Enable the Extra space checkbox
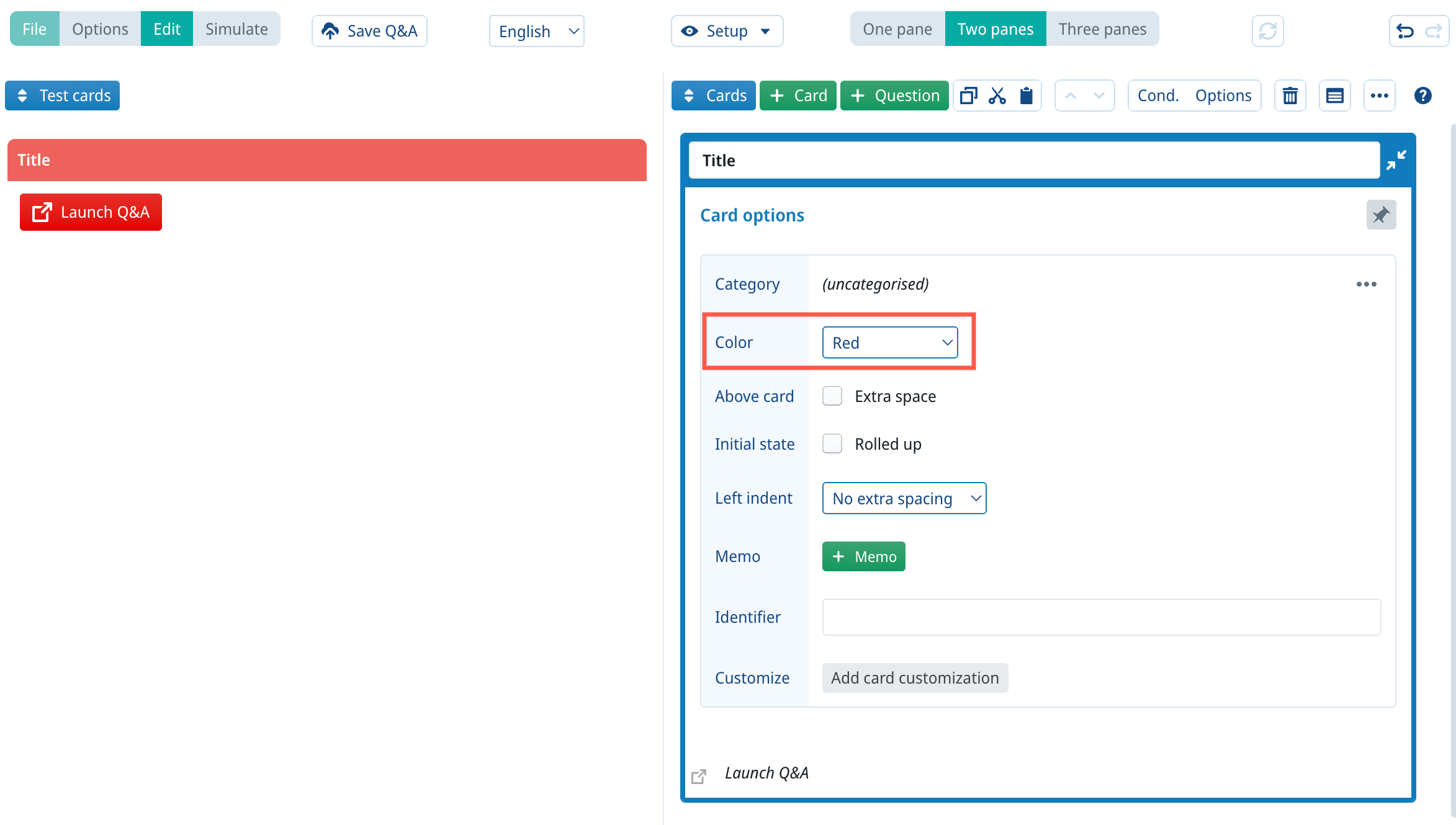 coord(832,396)
